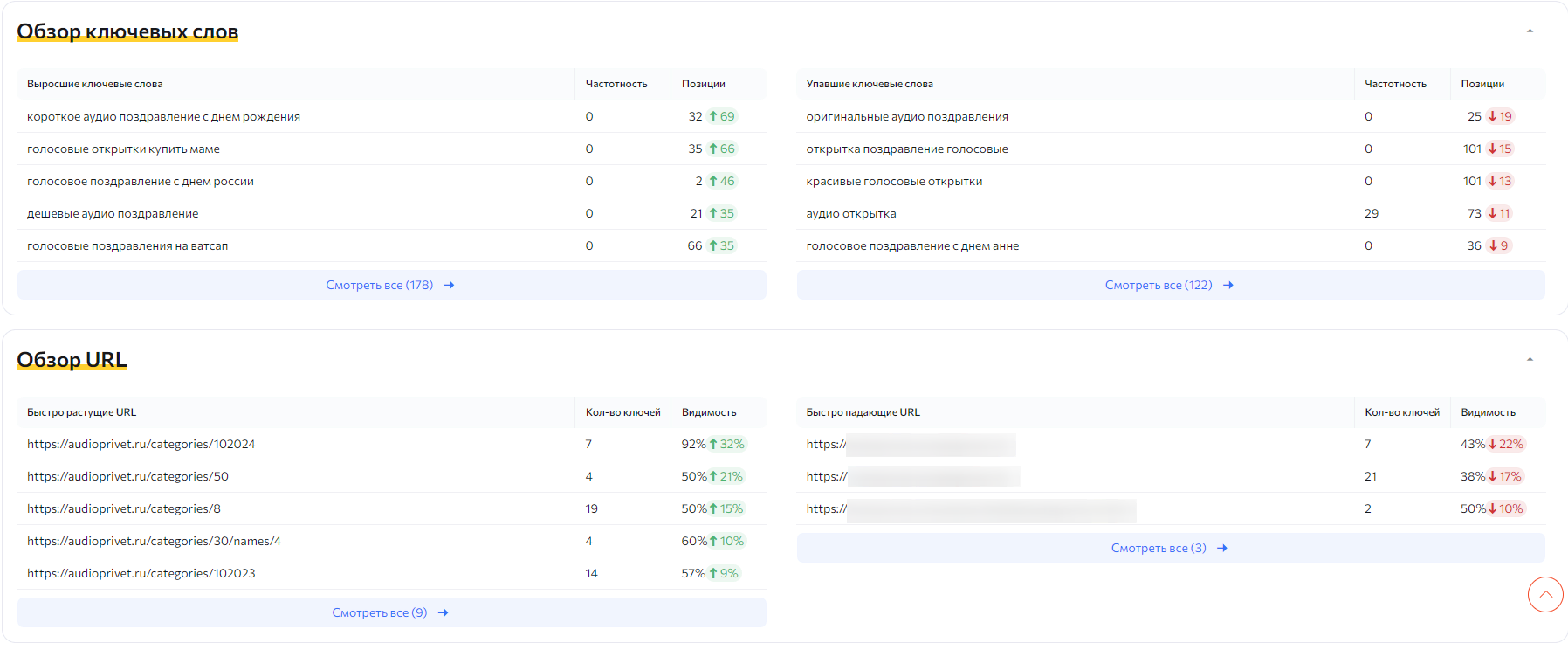Click Видимость header in falling URLs table

click(x=1488, y=412)
